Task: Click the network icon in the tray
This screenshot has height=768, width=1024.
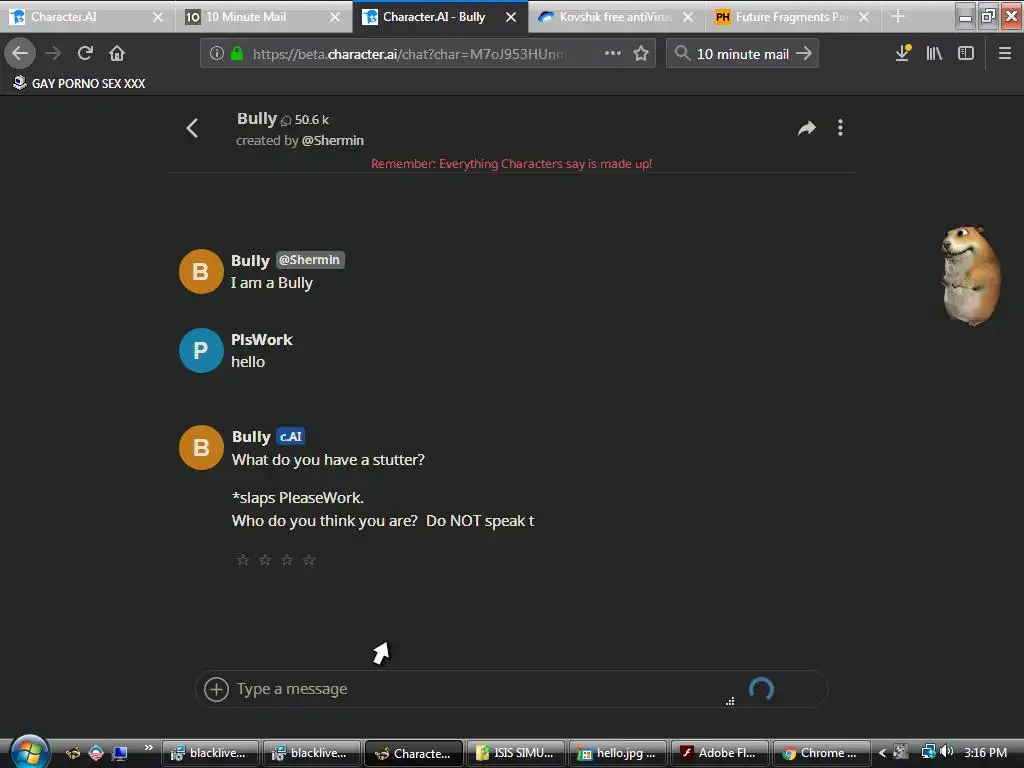Action: pos(928,752)
